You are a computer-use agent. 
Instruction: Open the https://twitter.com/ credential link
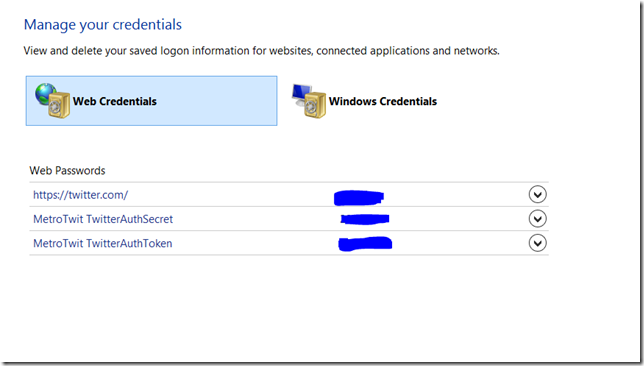[x=80, y=195]
